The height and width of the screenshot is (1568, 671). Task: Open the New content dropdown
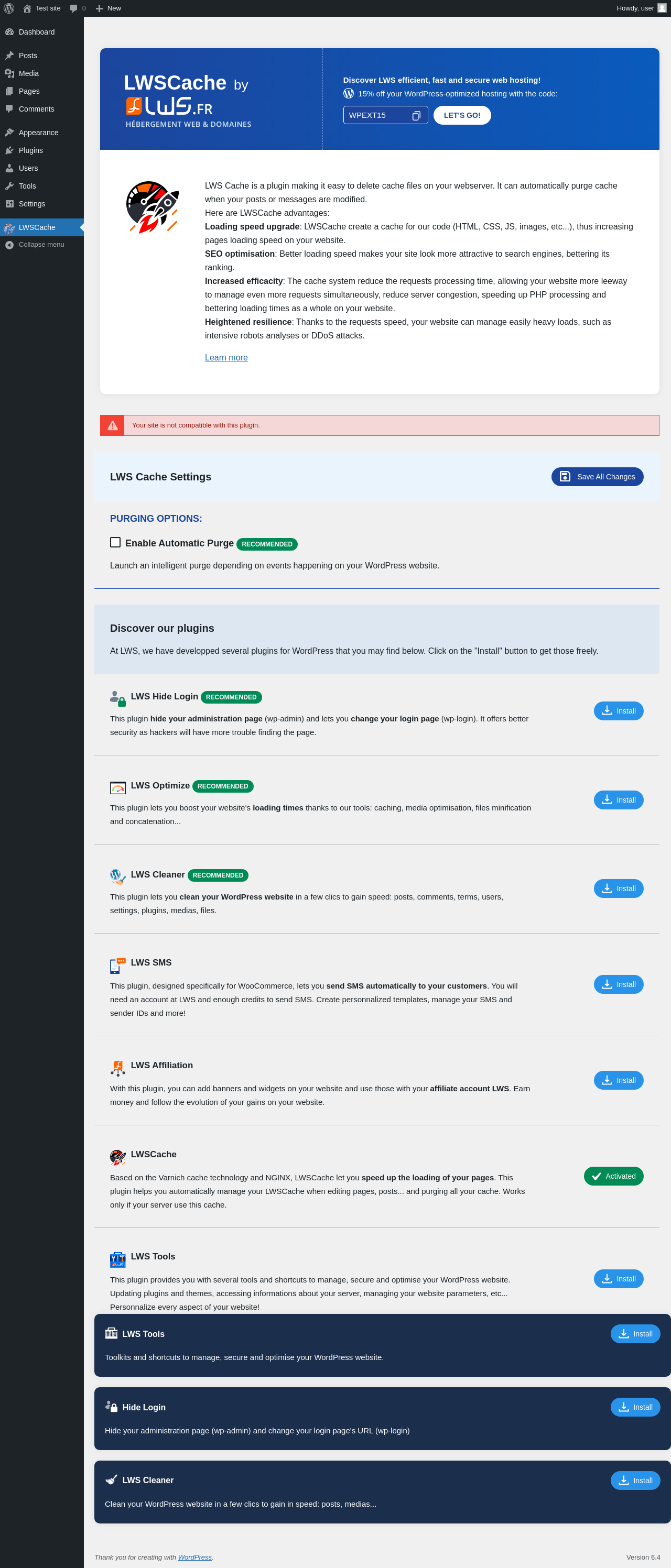pos(109,8)
